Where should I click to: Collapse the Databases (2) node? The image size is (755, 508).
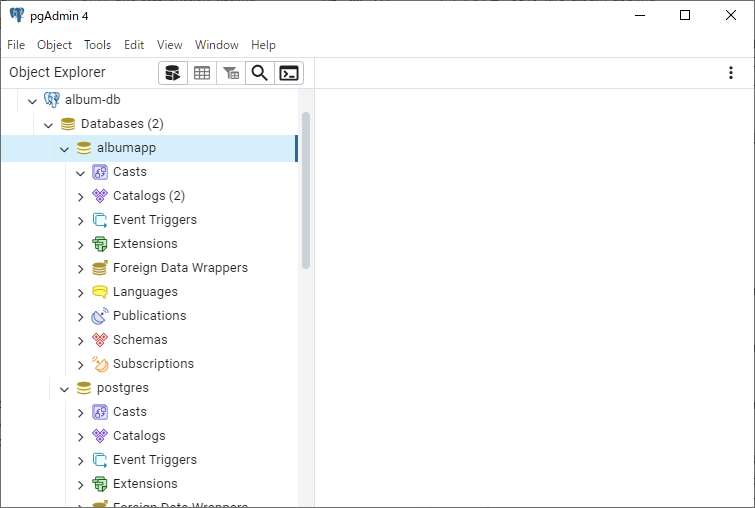coord(48,125)
